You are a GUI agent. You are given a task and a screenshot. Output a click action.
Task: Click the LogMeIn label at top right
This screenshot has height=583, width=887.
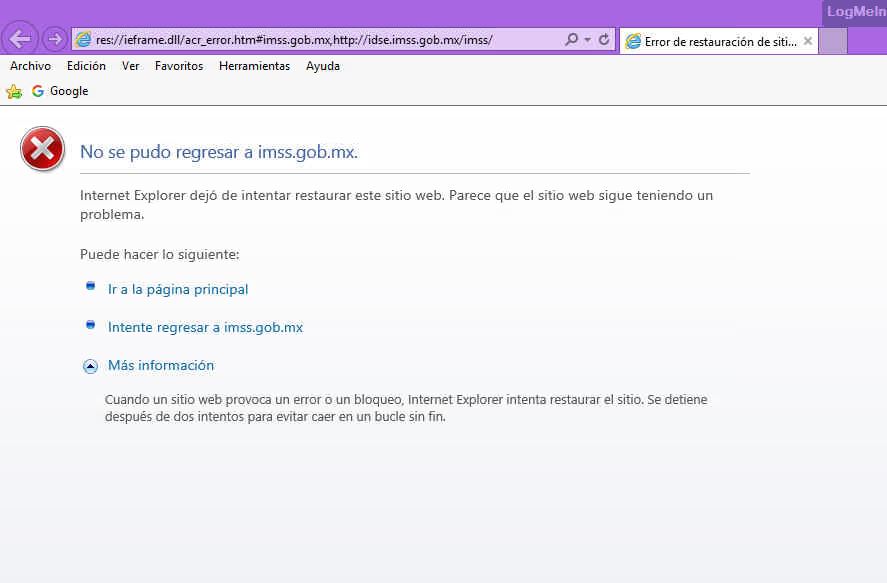[x=856, y=11]
